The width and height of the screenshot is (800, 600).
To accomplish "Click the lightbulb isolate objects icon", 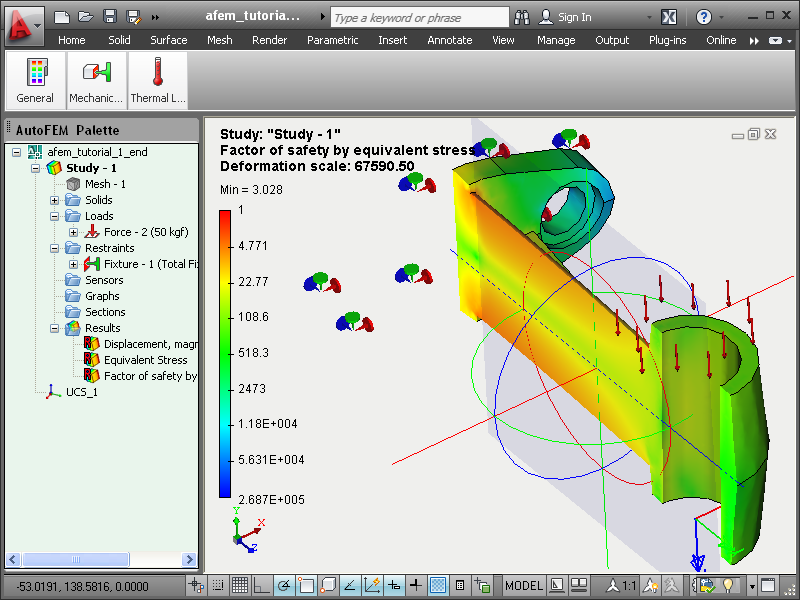I will tap(729, 585).
